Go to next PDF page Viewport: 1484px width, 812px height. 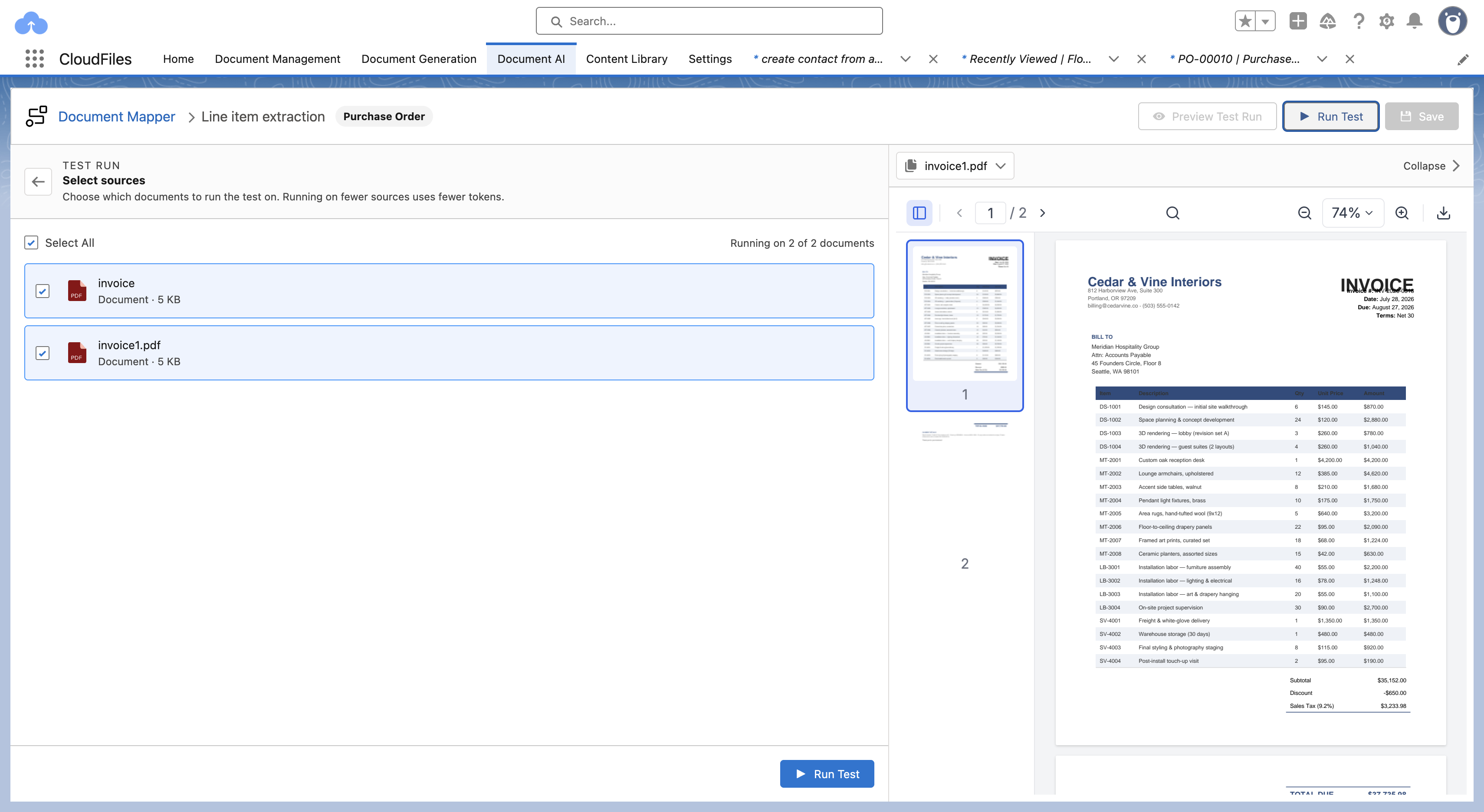(x=1042, y=213)
